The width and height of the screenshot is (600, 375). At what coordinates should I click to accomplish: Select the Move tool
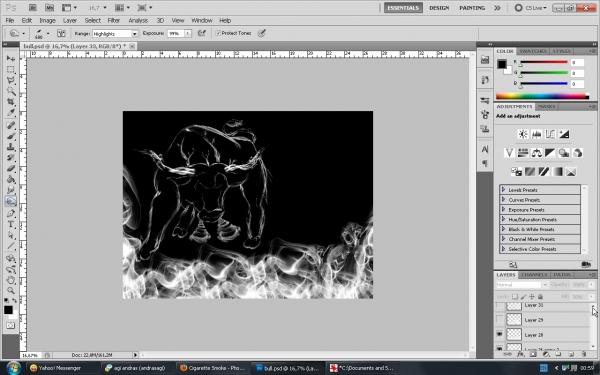pos(11,59)
